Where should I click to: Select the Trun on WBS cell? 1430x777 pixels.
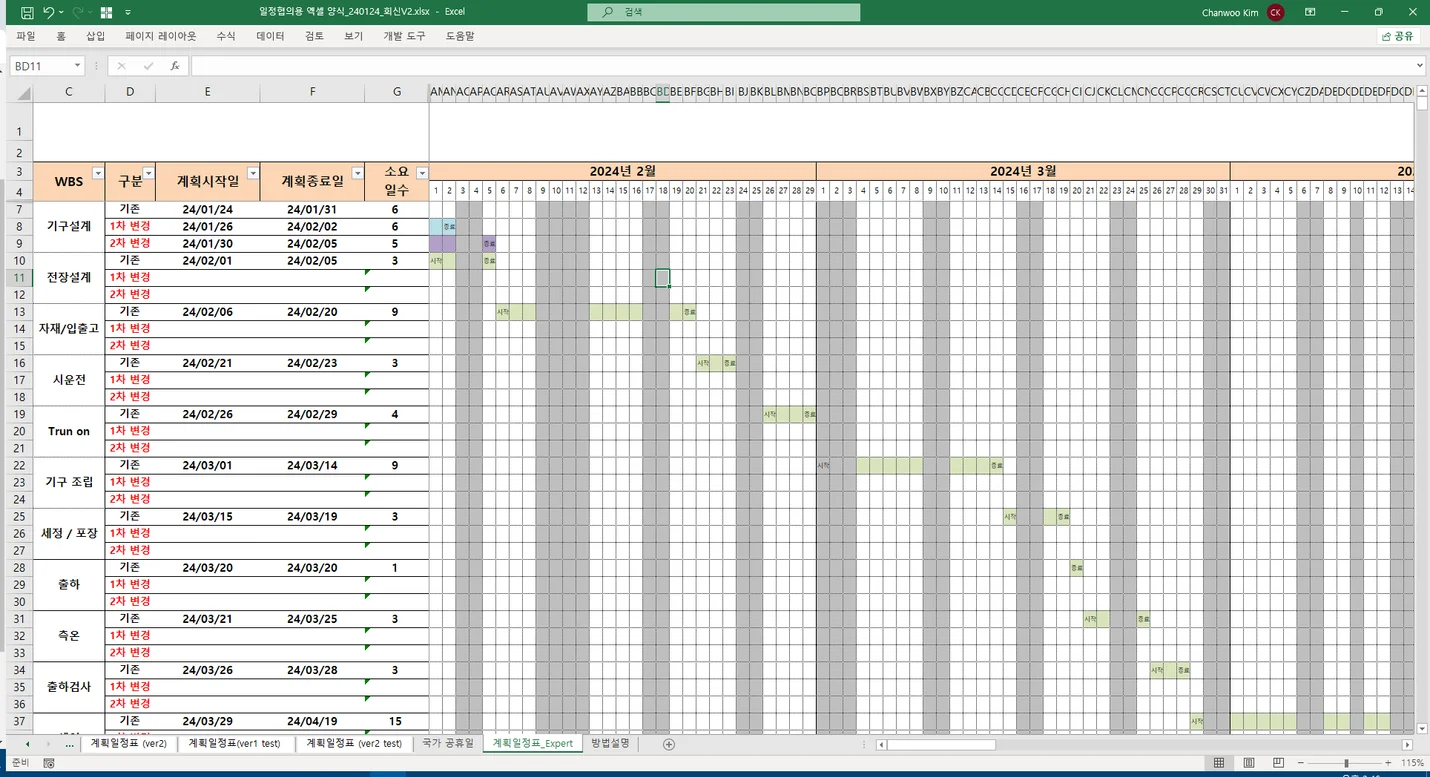point(69,431)
